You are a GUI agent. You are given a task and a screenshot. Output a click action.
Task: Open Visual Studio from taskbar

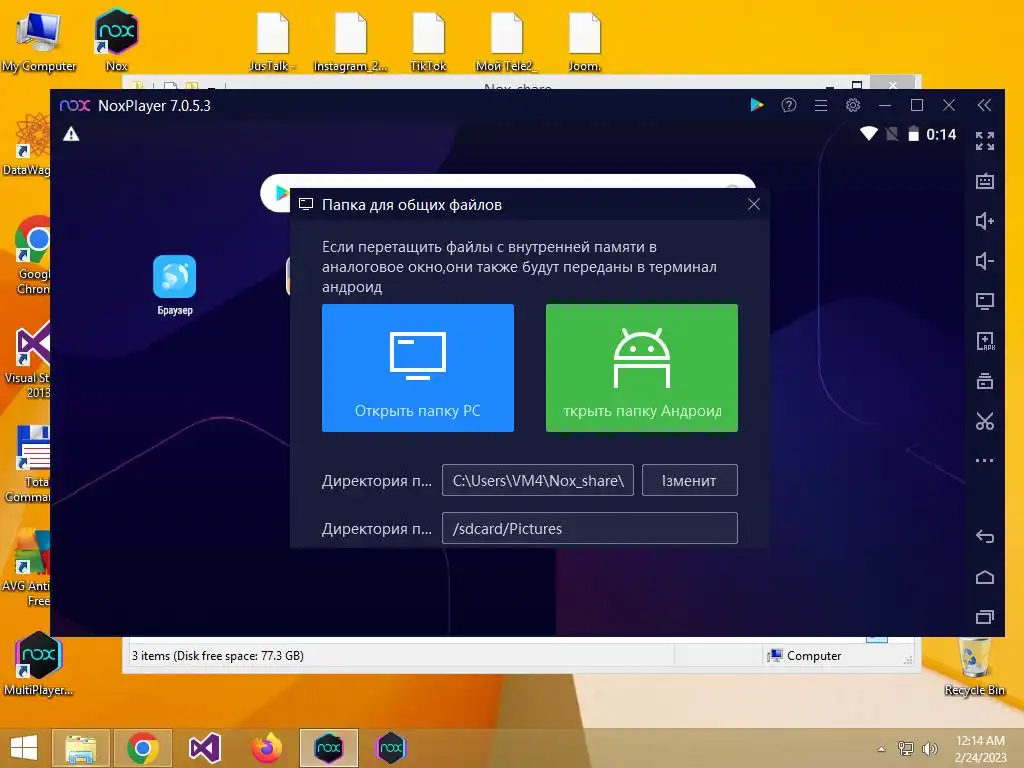pos(205,748)
